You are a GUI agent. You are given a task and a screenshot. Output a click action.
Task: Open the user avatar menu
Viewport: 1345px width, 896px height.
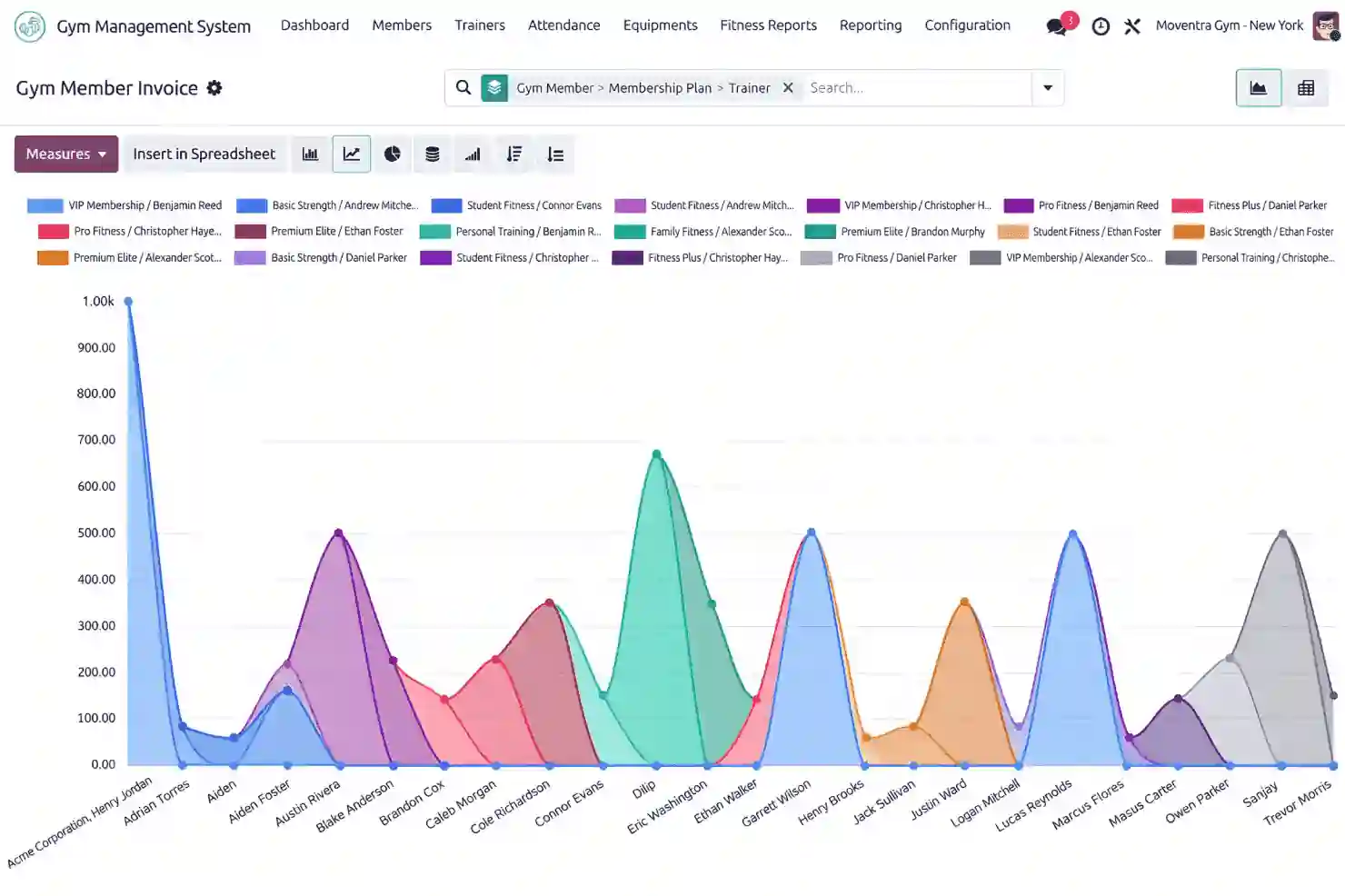pos(1326,25)
